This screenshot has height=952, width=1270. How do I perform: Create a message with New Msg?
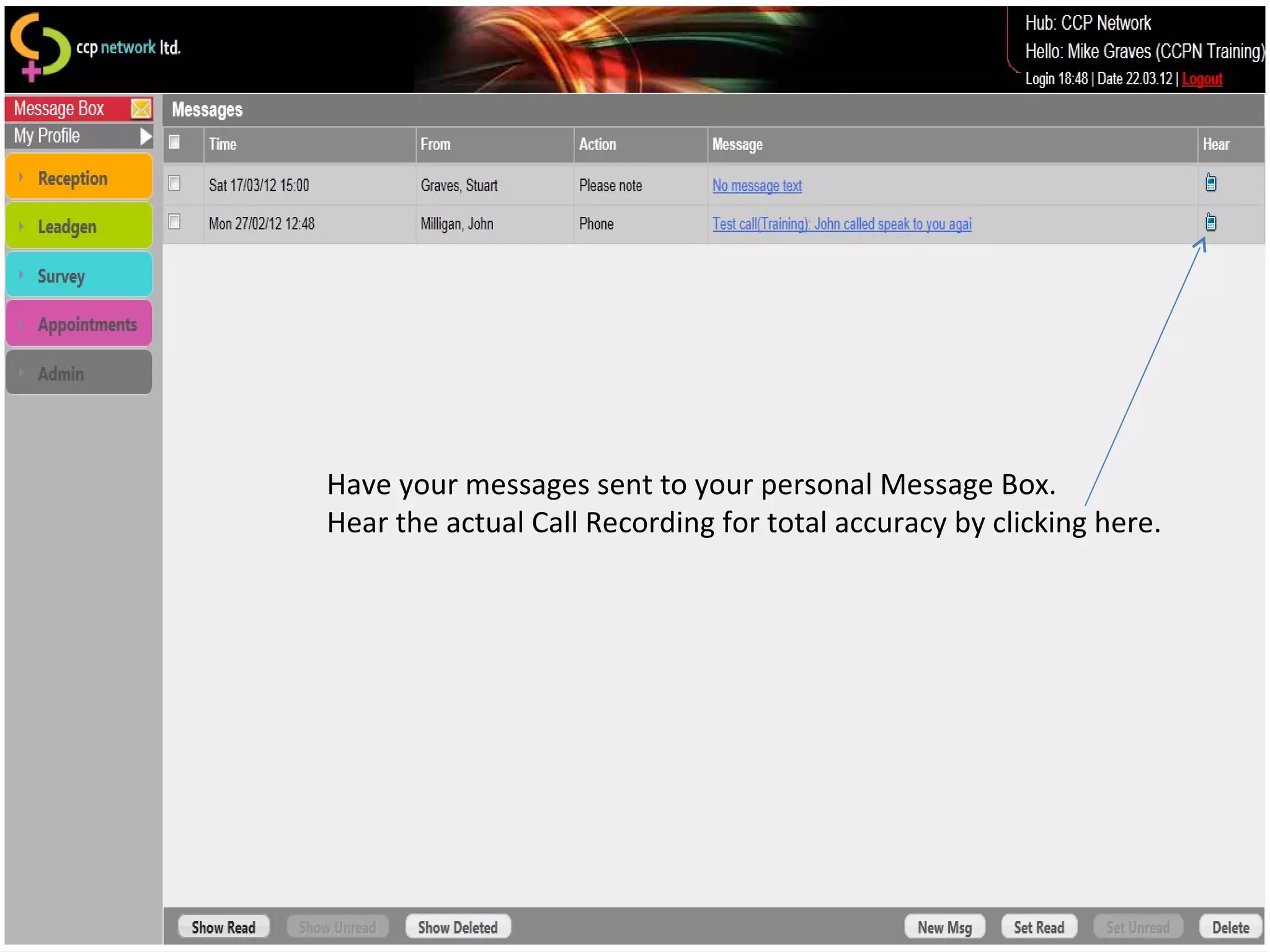(x=944, y=927)
